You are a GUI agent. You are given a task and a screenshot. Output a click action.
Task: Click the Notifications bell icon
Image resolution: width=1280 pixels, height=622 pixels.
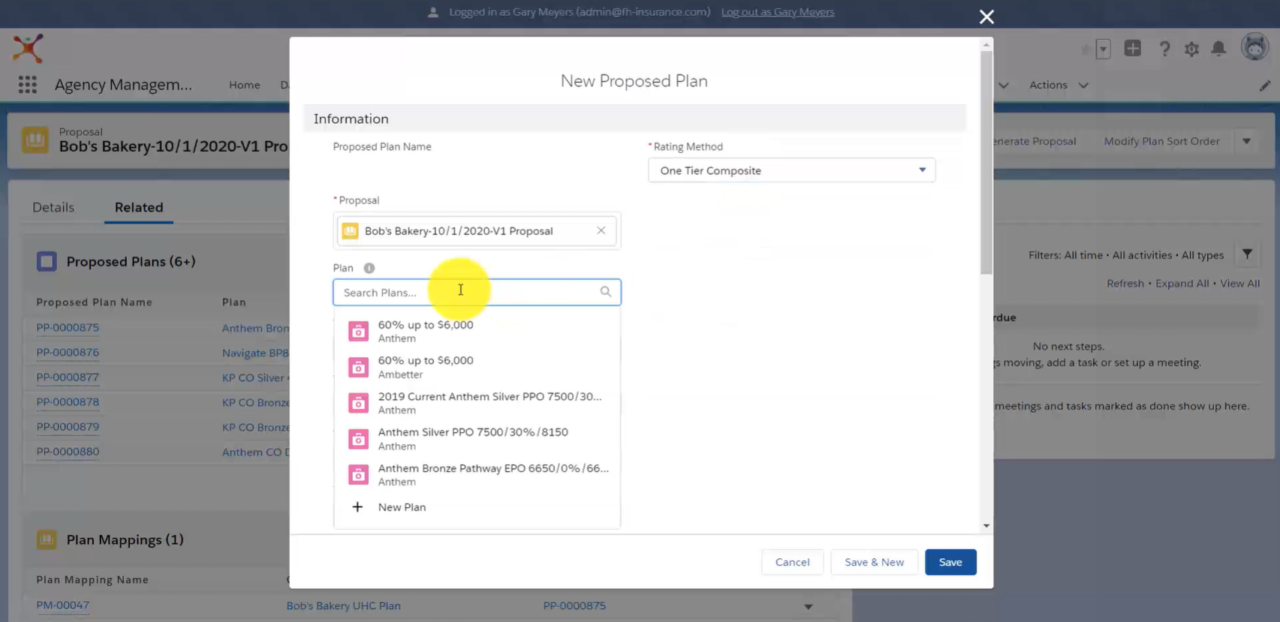coord(1220,47)
